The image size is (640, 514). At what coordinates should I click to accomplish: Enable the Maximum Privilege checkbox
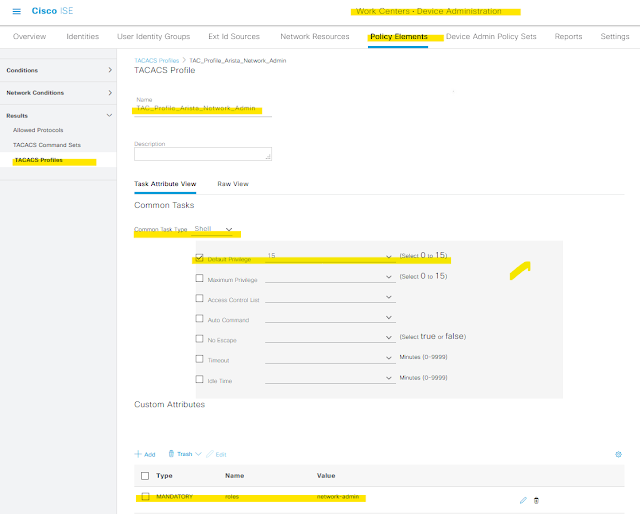click(x=199, y=278)
